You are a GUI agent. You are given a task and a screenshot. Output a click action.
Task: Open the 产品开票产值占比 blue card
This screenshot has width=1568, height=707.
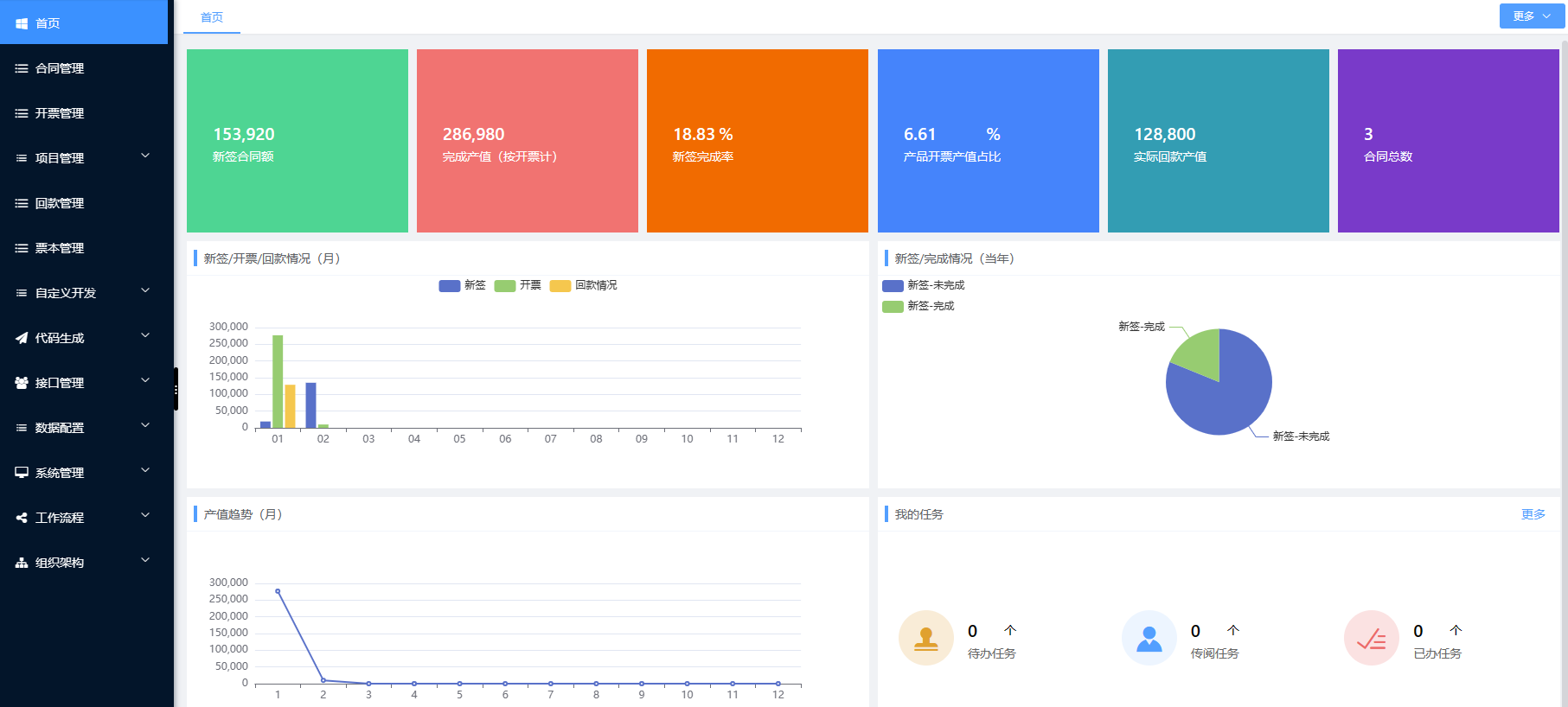point(989,141)
